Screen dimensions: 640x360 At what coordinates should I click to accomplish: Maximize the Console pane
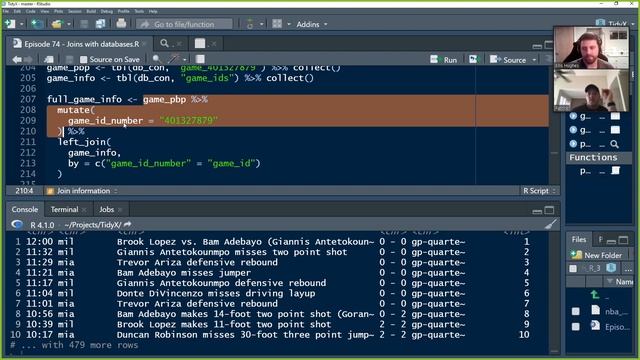(549, 210)
